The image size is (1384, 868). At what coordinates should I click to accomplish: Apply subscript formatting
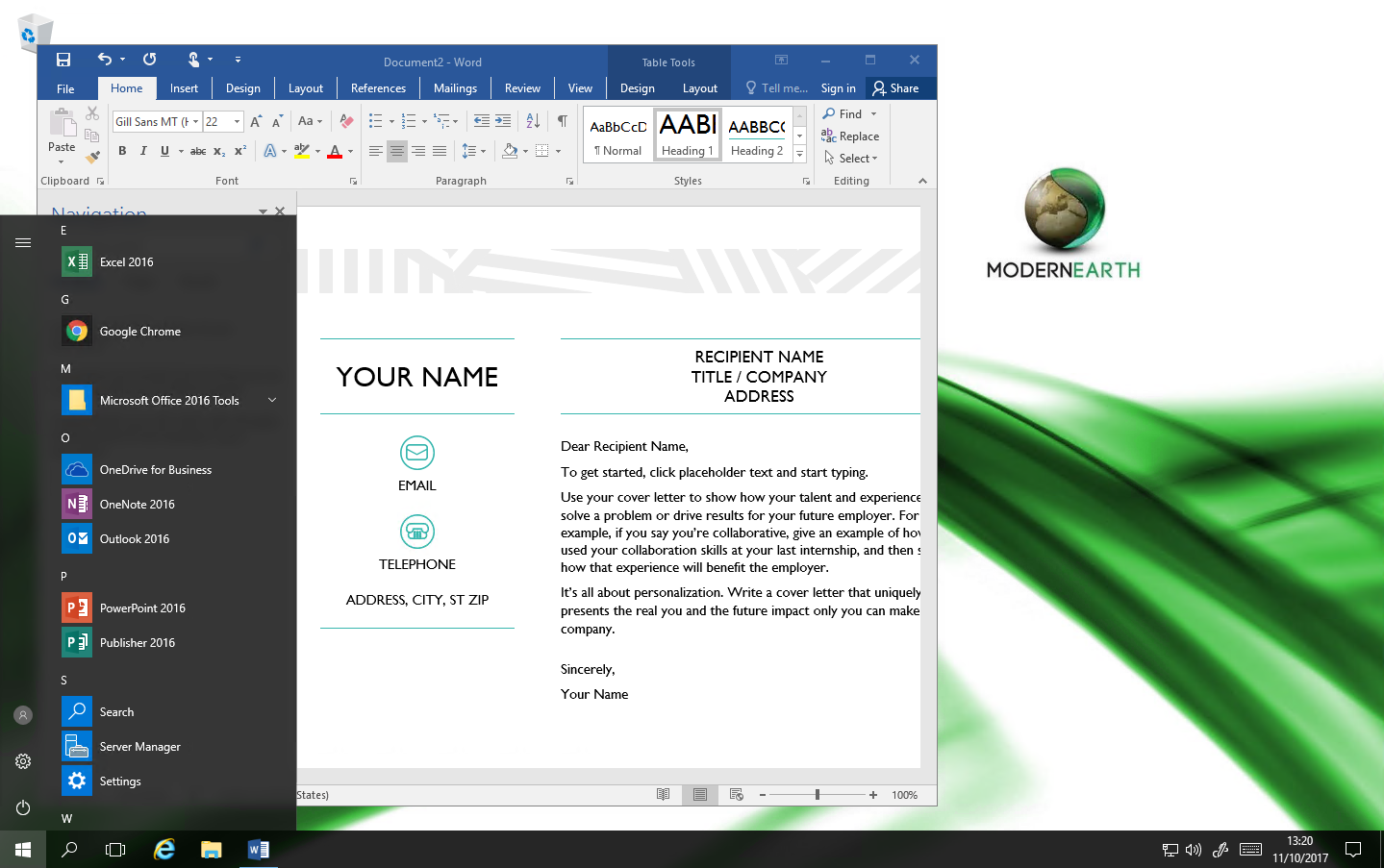(219, 151)
